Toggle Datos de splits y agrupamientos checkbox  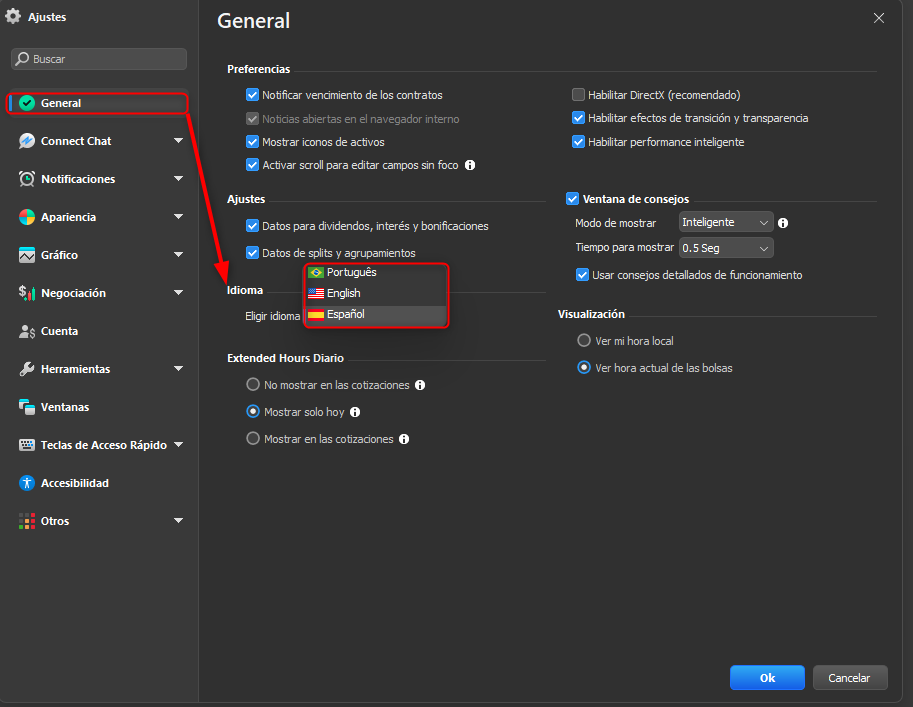pyautogui.click(x=252, y=253)
